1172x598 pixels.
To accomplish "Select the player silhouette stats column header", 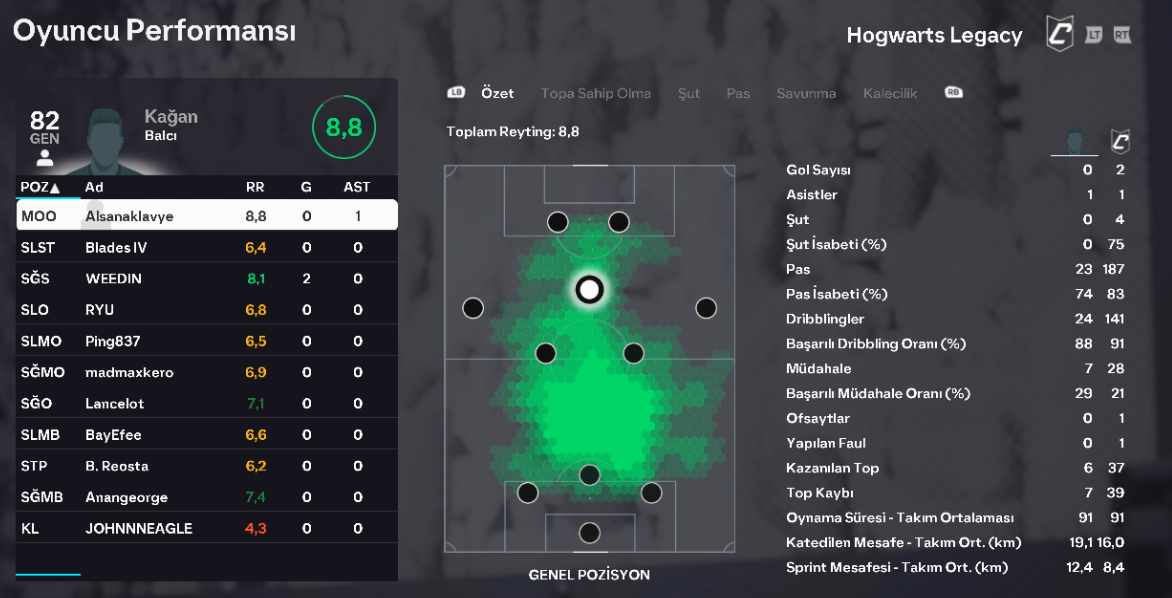I will pyautogui.click(x=1075, y=141).
